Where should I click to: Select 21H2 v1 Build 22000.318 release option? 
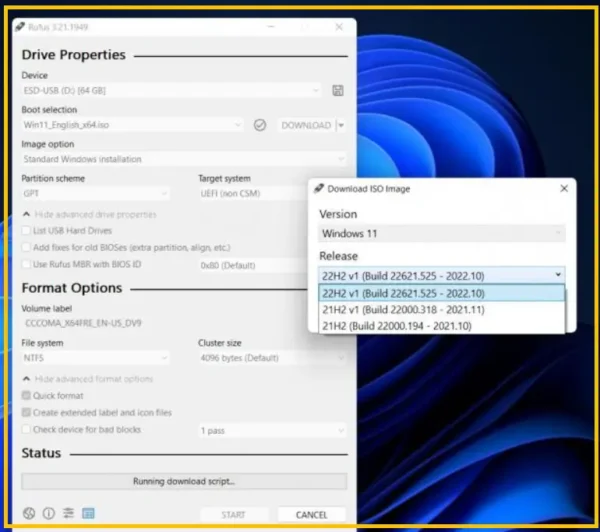coord(442,310)
